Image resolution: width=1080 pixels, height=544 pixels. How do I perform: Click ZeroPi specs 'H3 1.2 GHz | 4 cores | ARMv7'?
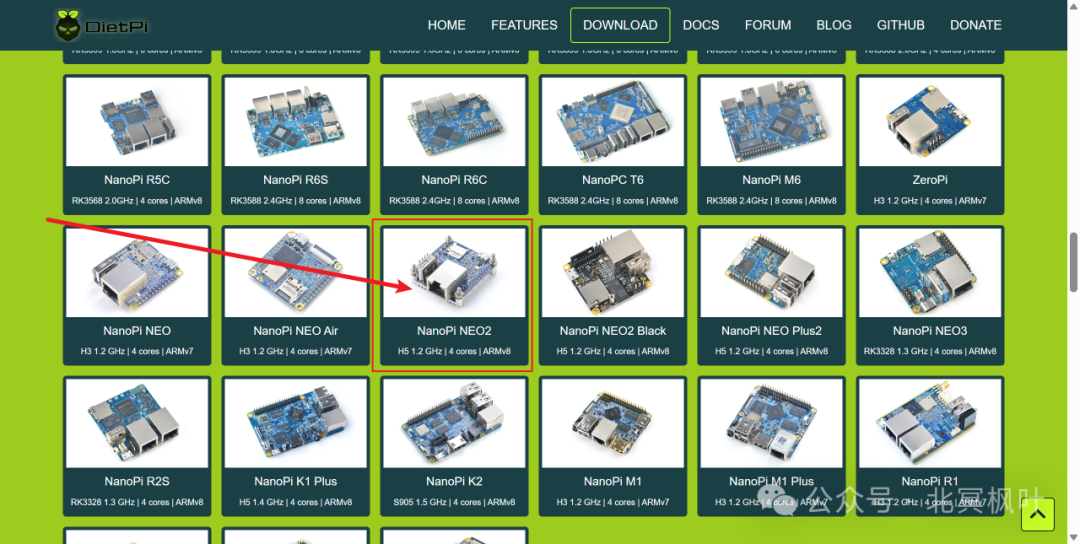click(930, 201)
